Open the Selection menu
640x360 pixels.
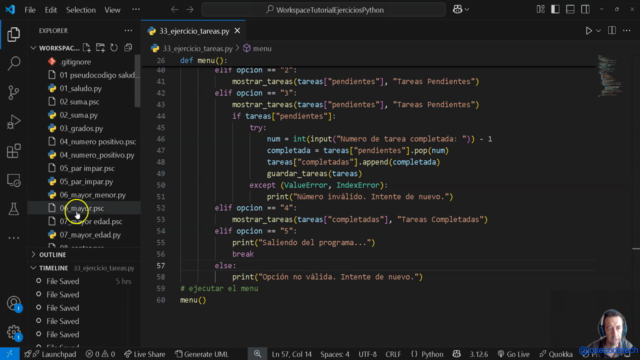(x=81, y=10)
